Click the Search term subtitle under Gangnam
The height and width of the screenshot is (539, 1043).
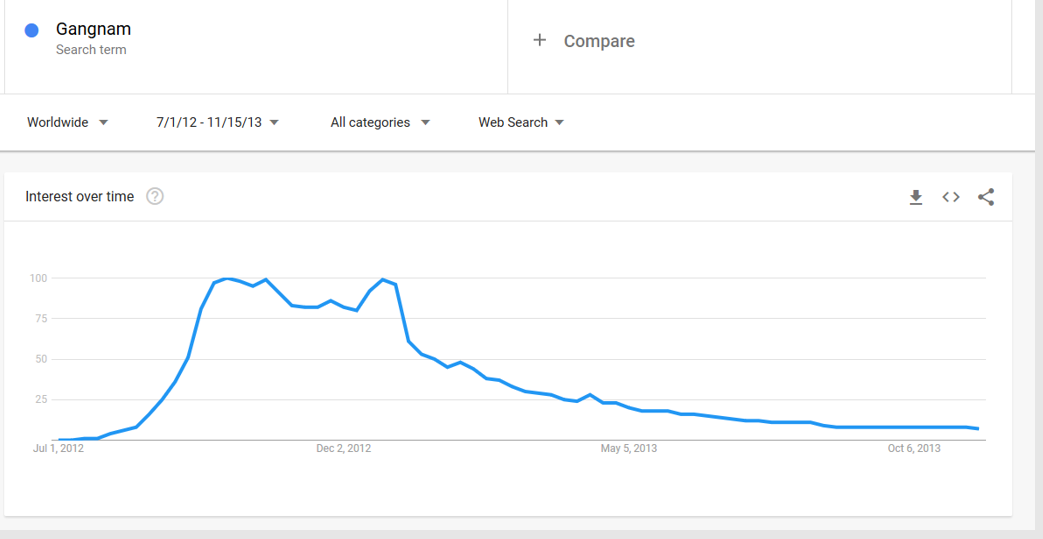[91, 50]
